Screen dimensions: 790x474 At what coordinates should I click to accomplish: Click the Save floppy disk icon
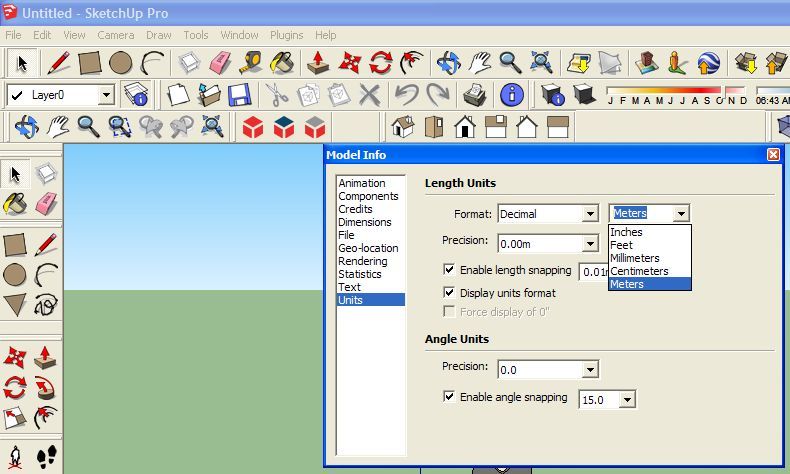[239, 95]
